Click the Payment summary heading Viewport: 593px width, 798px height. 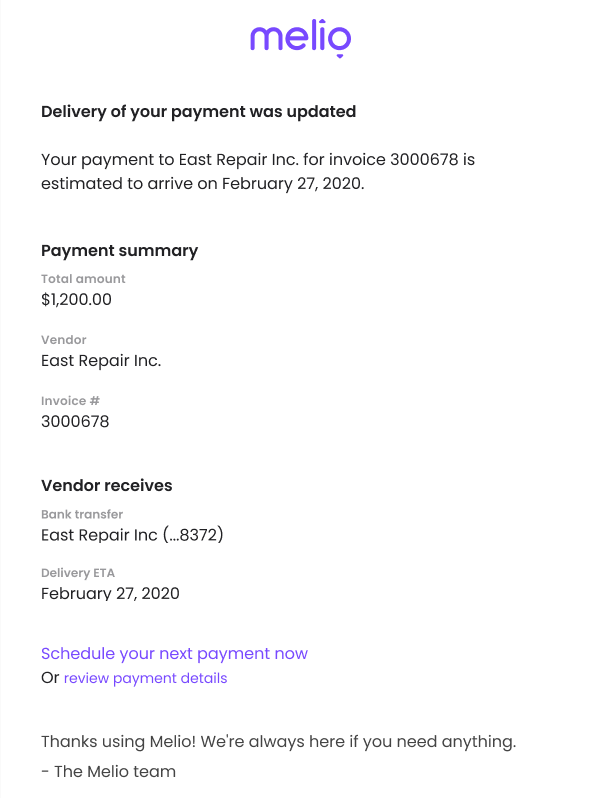(x=119, y=251)
